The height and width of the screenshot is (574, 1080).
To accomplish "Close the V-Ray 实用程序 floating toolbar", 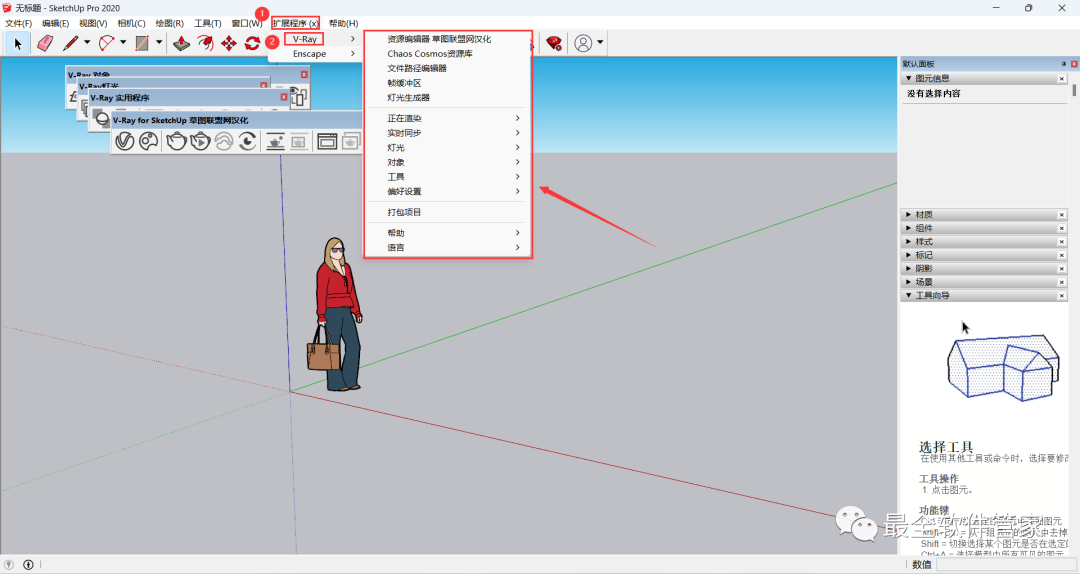I will pyautogui.click(x=283, y=97).
